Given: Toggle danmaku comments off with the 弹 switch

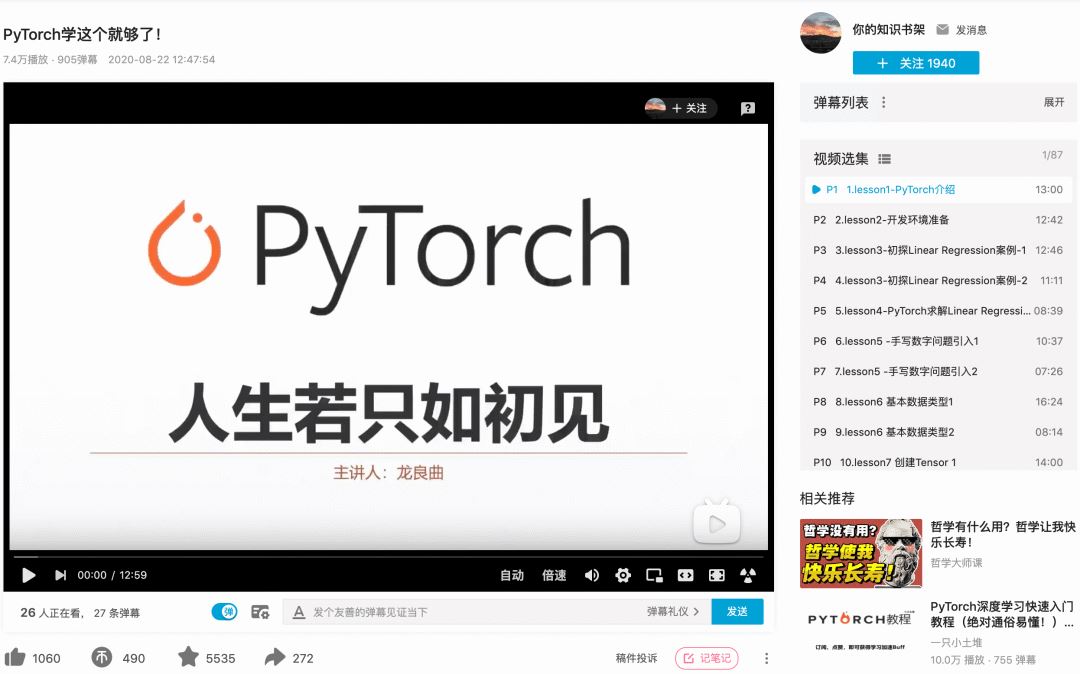Looking at the screenshot, I should tap(224, 611).
